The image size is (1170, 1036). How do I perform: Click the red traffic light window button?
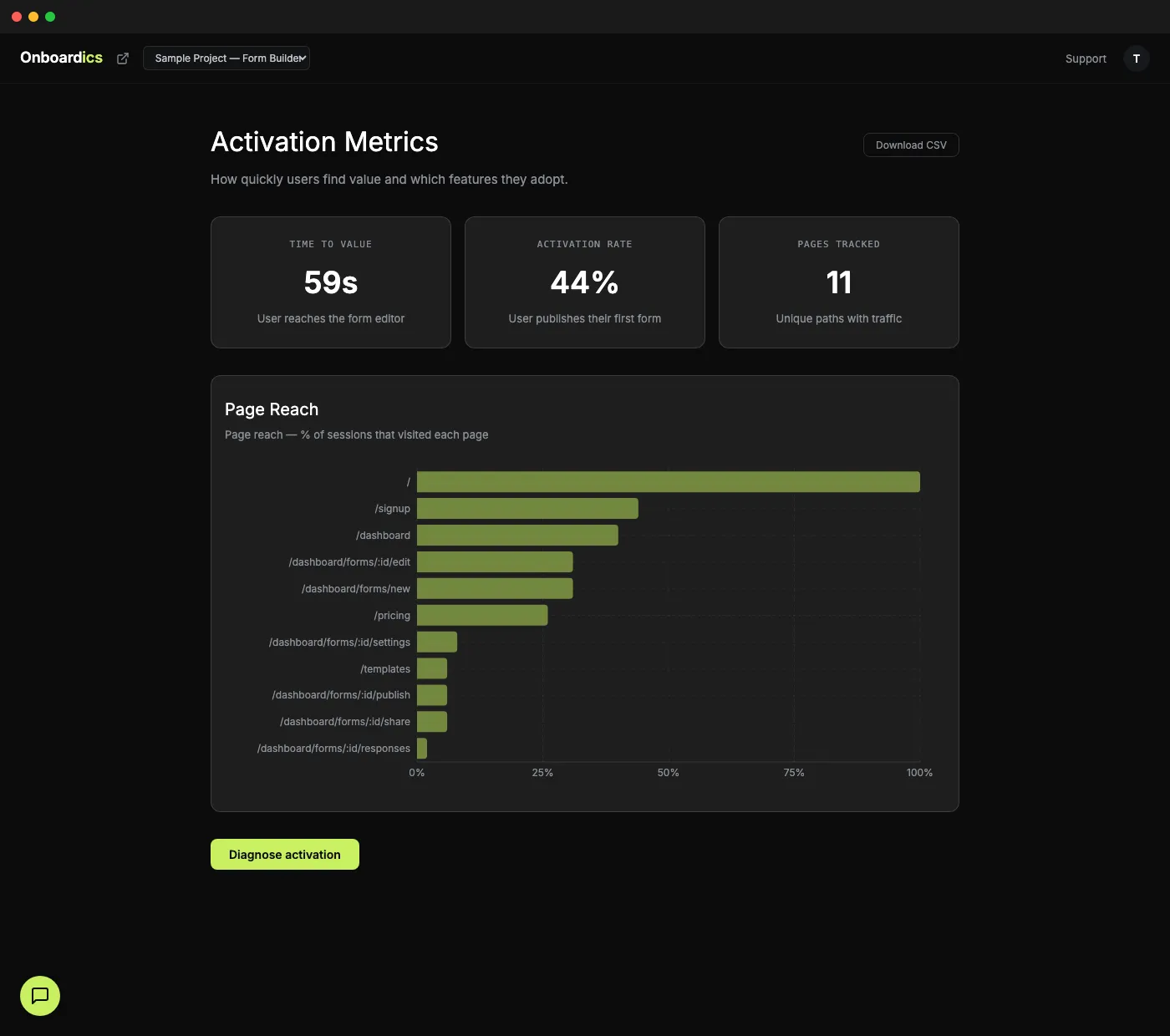tap(16, 16)
